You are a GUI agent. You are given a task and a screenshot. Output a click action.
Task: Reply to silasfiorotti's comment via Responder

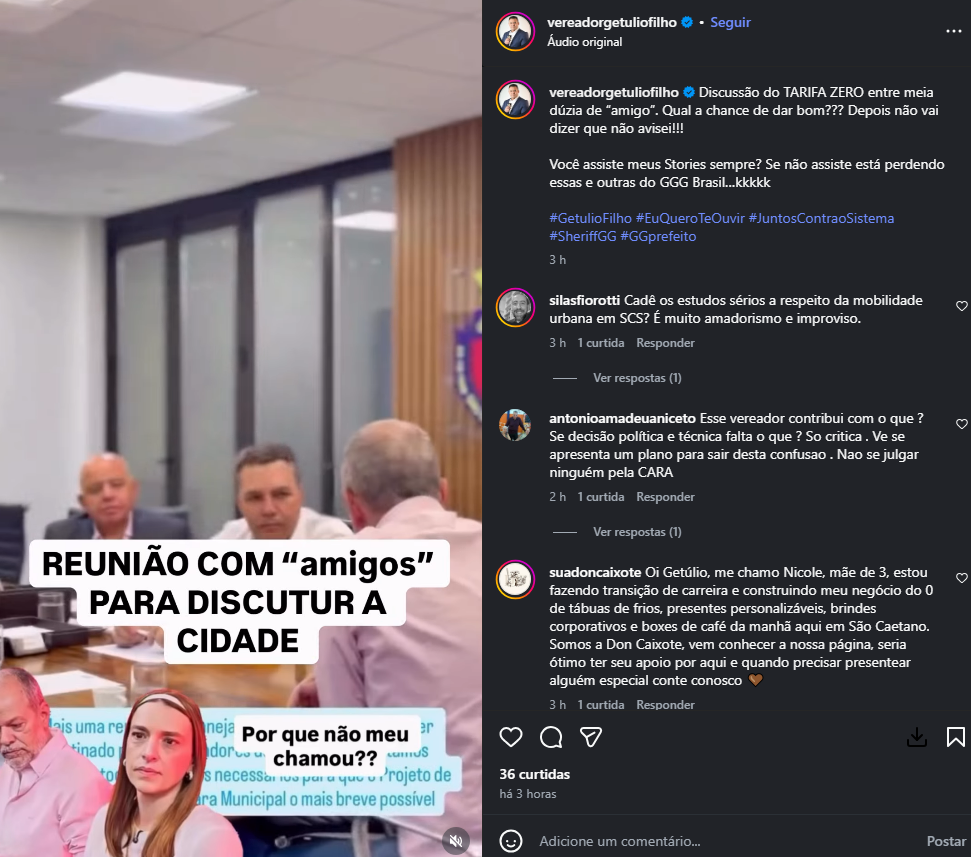coord(665,342)
